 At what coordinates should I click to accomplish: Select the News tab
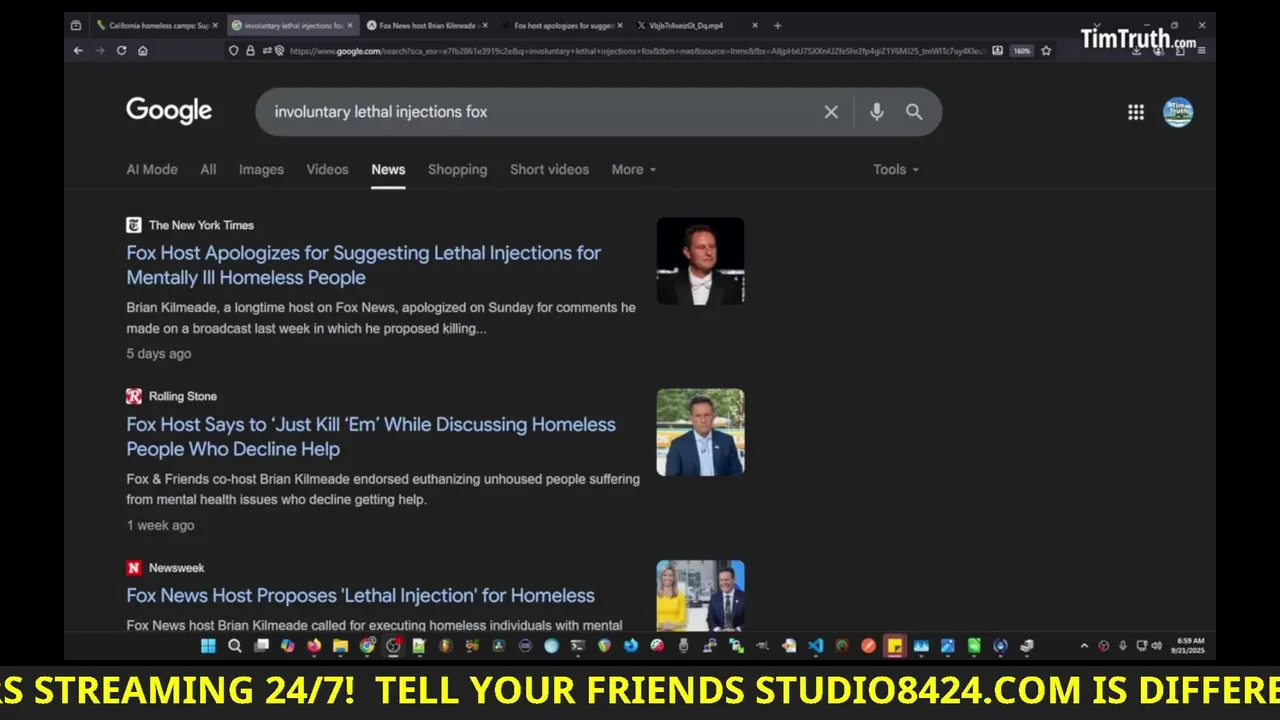tap(388, 169)
